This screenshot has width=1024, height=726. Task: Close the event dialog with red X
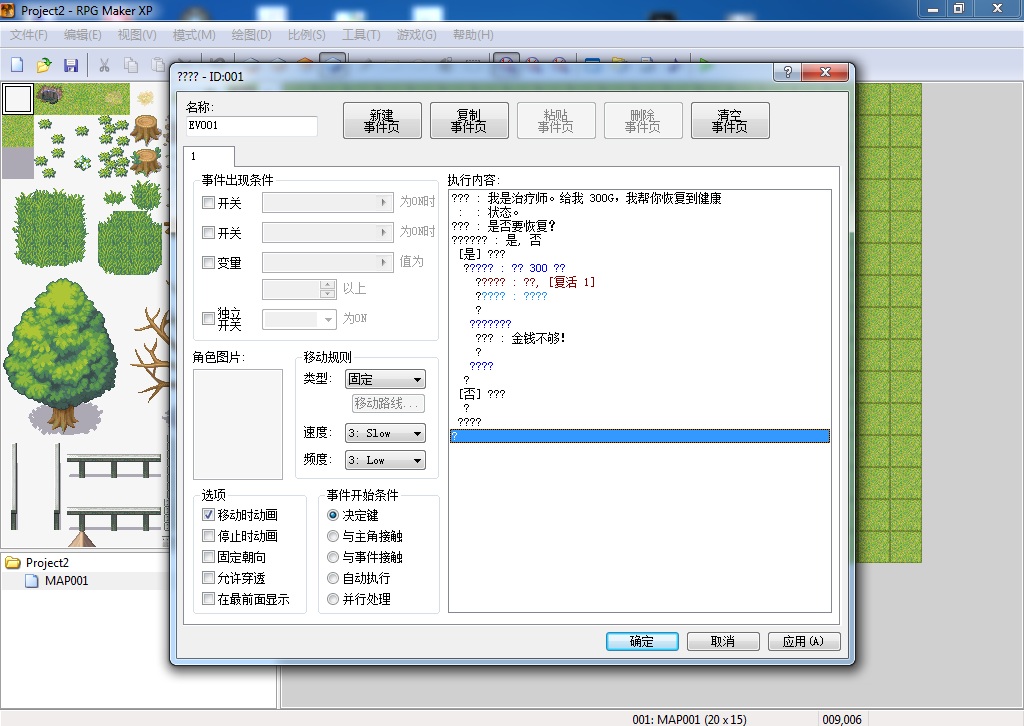coord(825,72)
